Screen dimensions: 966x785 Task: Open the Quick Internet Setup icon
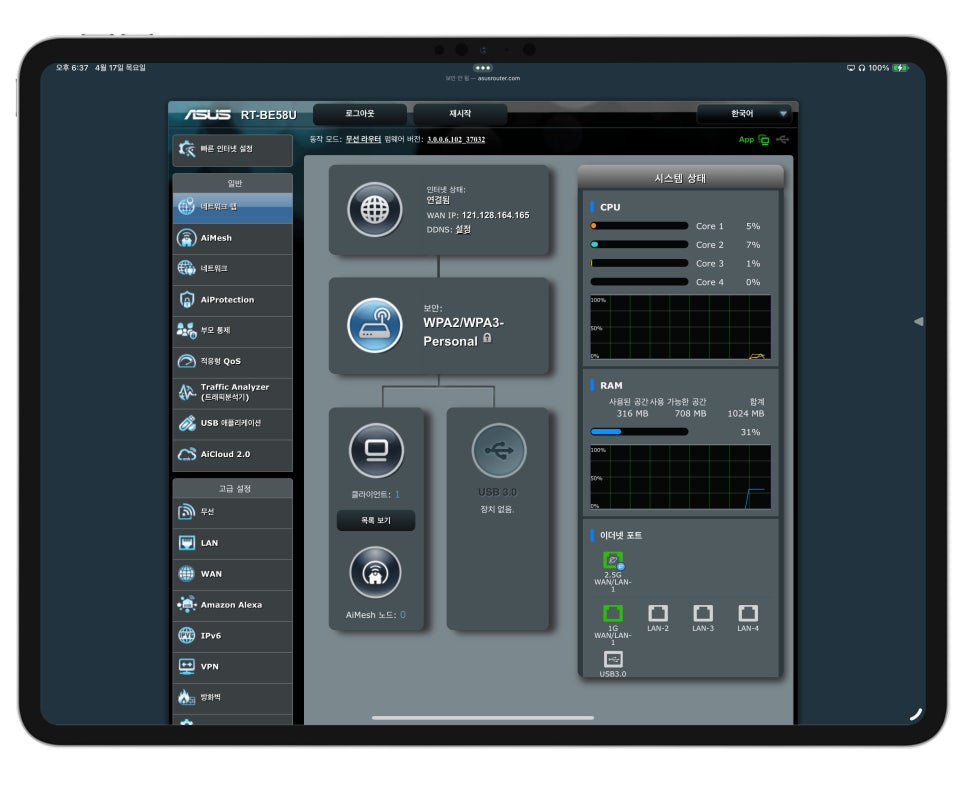pyautogui.click(x=186, y=149)
